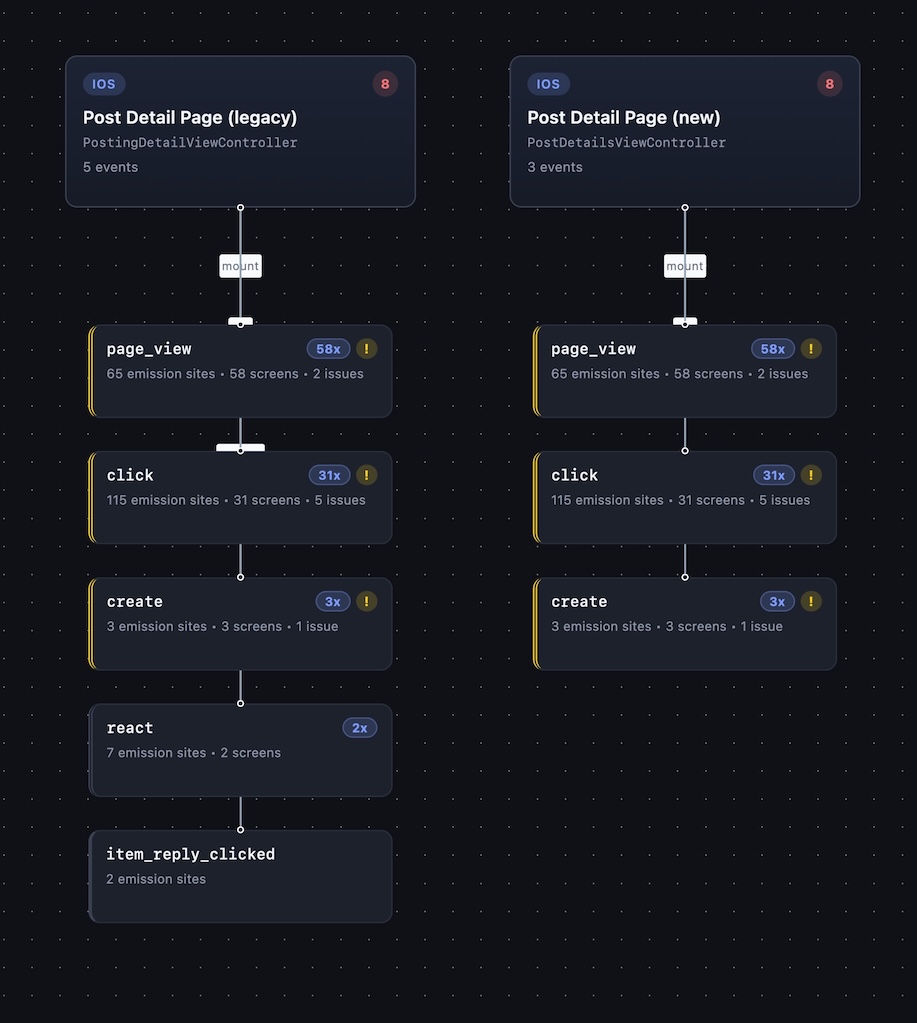917x1023 pixels.
Task: Click the iOS badge on new page card
Action: pos(548,84)
